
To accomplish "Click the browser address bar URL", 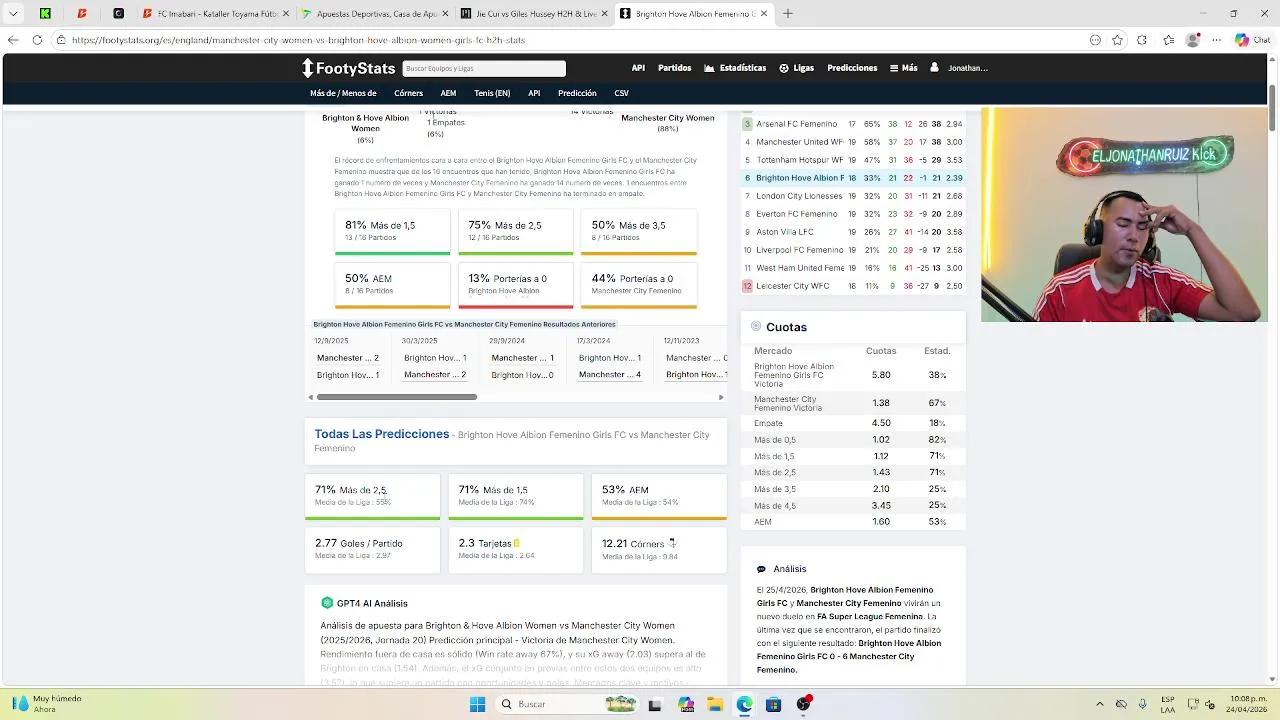I will (298, 40).
